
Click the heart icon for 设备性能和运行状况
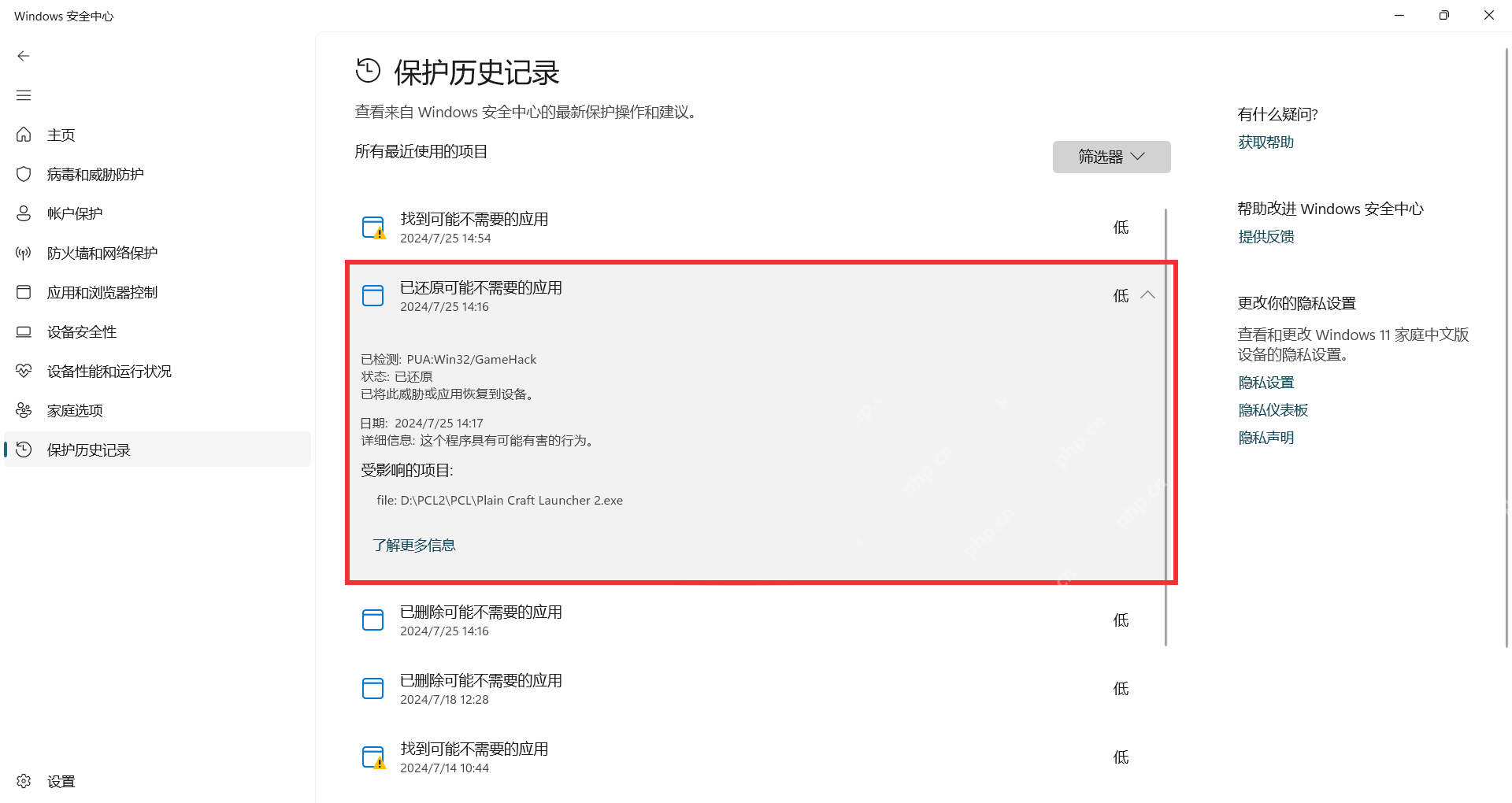coord(24,371)
